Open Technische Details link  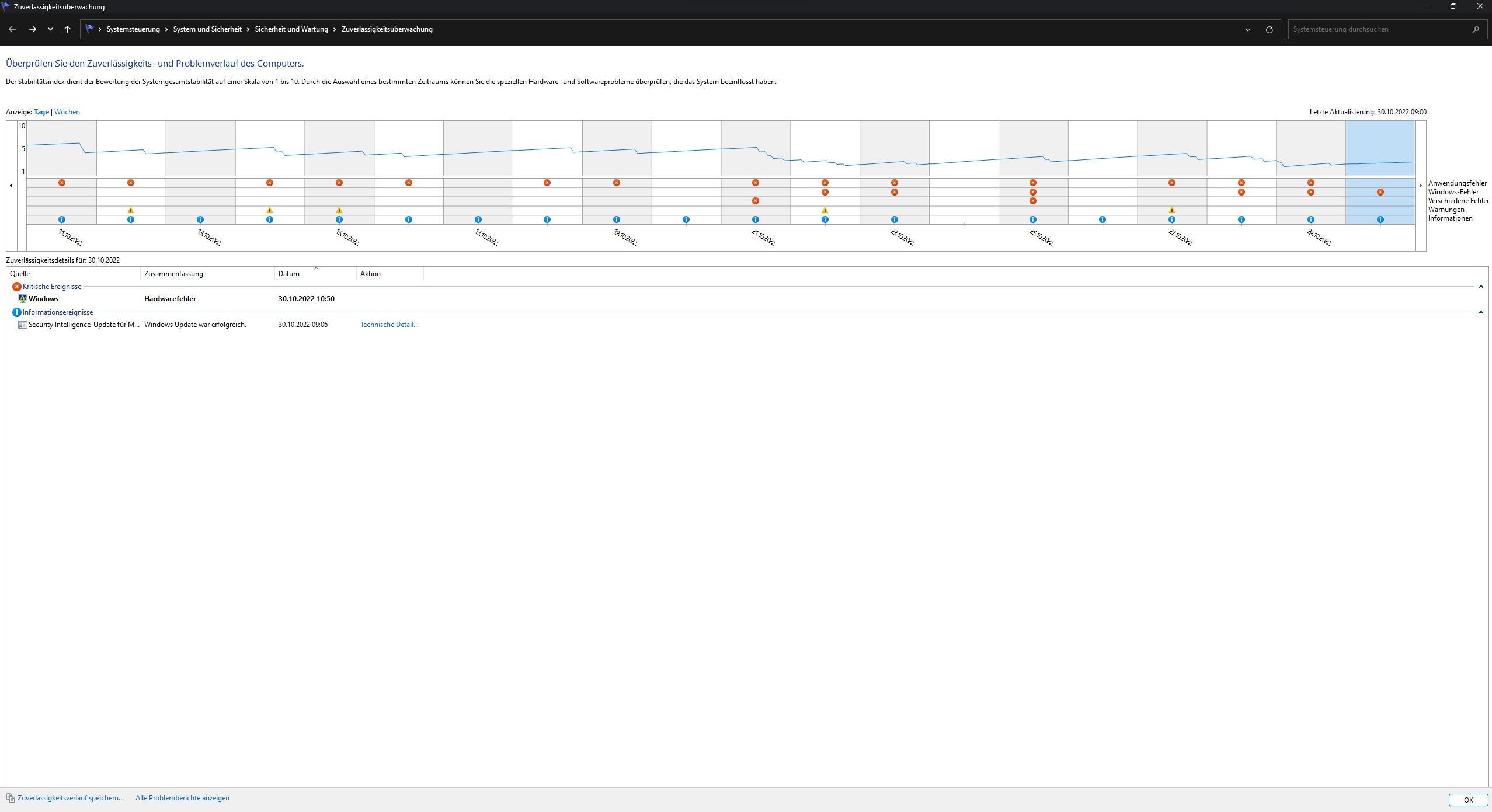click(x=389, y=325)
